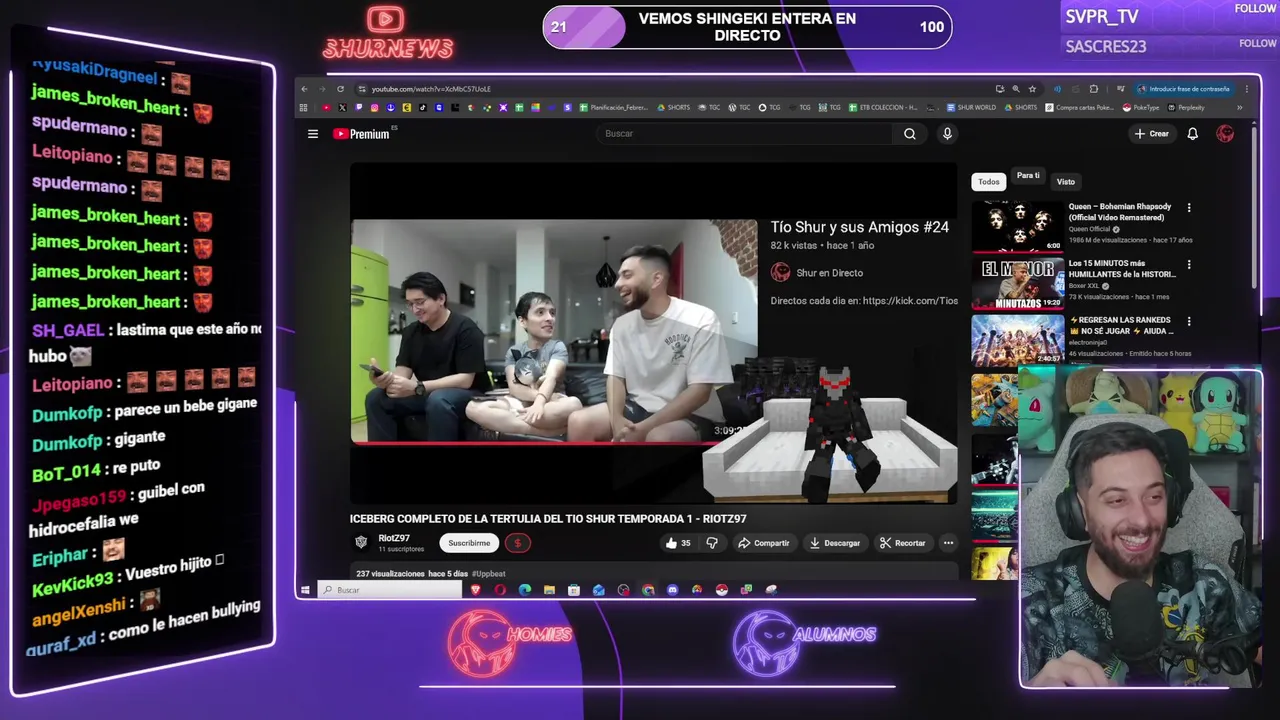Open Compra cartas Poke bookmark
Image resolution: width=1280 pixels, height=720 pixels.
click(1079, 108)
